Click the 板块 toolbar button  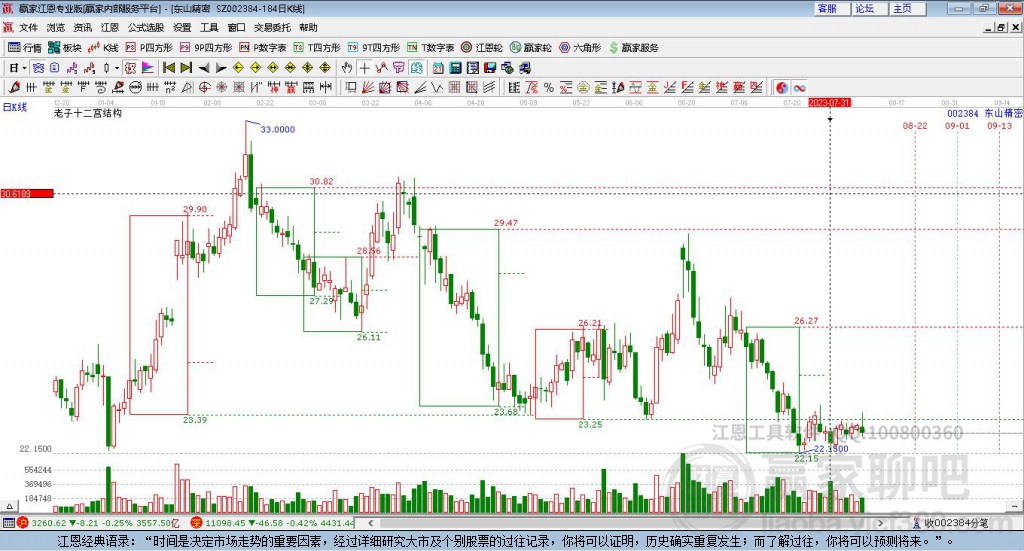tap(65, 48)
